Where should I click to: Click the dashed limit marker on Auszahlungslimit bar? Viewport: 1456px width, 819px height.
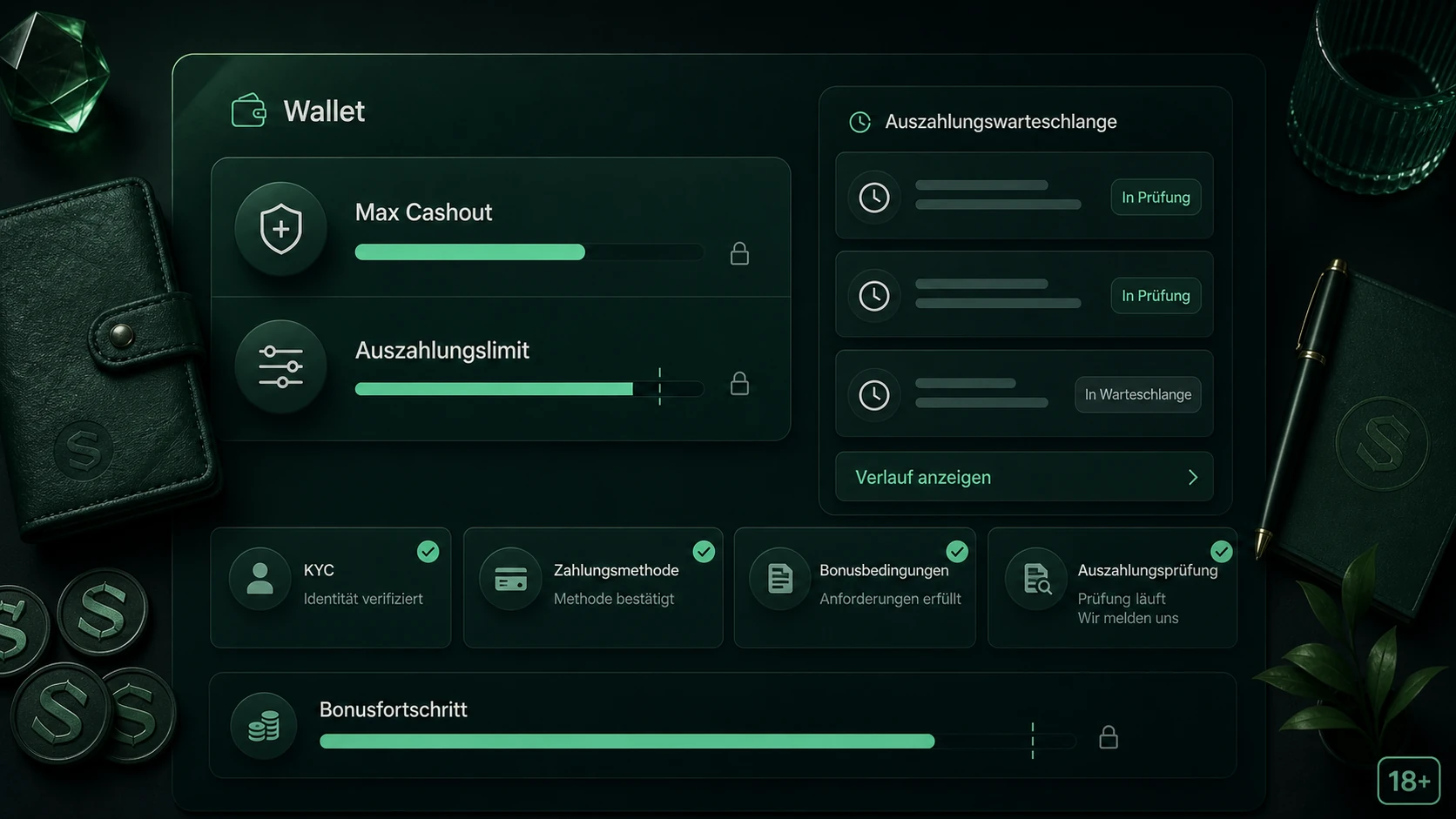point(660,386)
